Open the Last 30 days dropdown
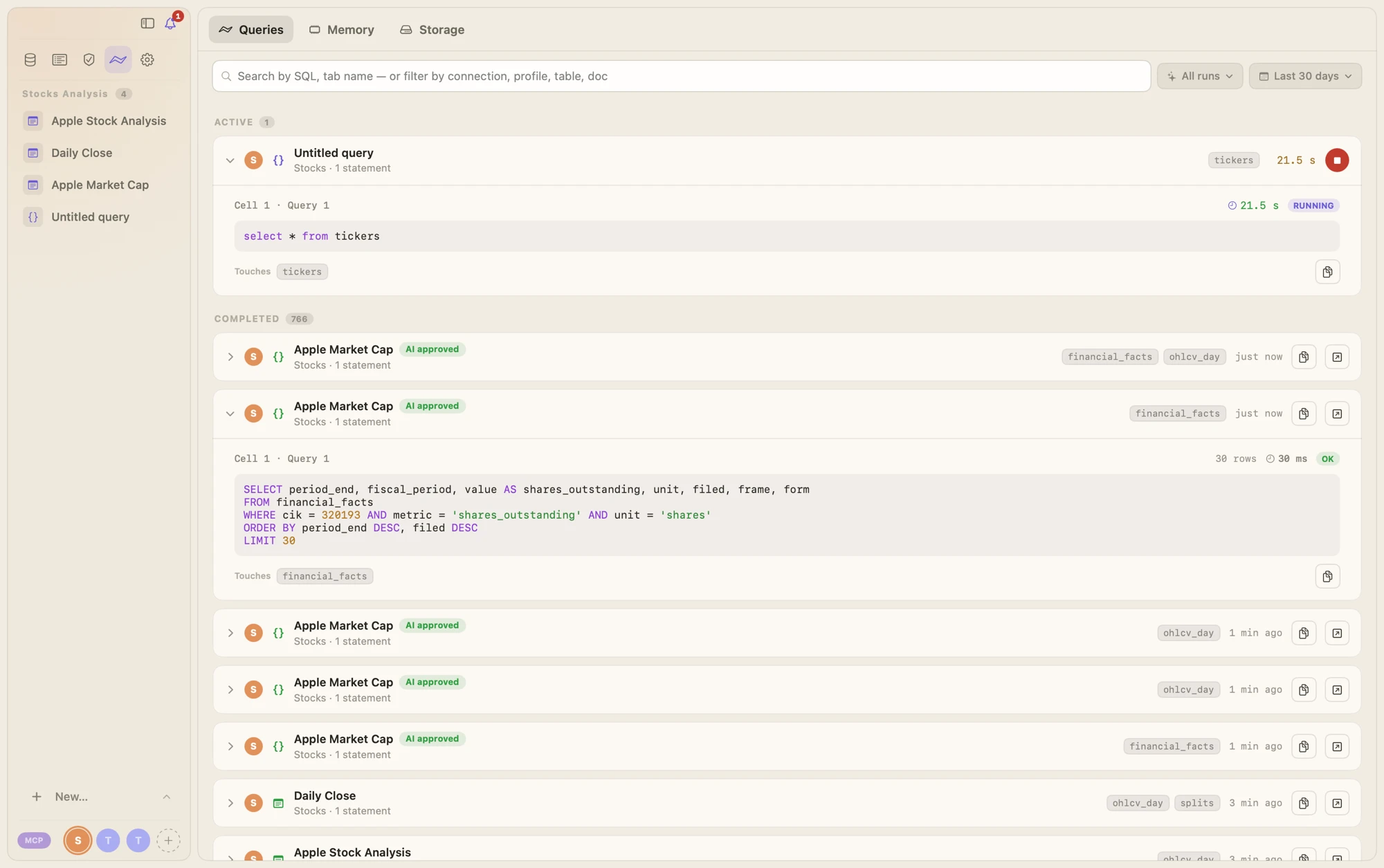The width and height of the screenshot is (1384, 868). pos(1305,76)
